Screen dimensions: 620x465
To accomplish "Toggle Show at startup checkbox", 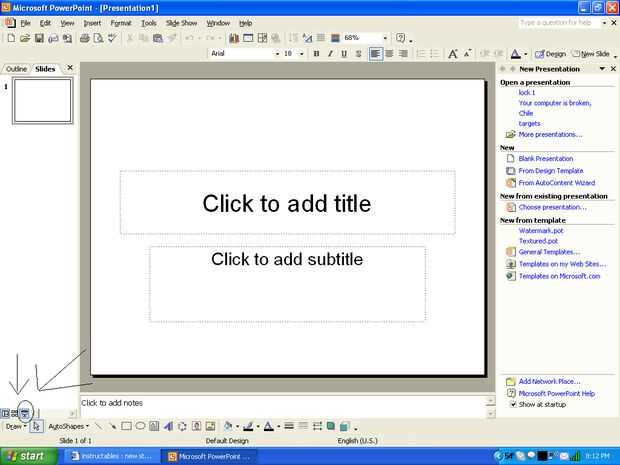I will 513,405.
